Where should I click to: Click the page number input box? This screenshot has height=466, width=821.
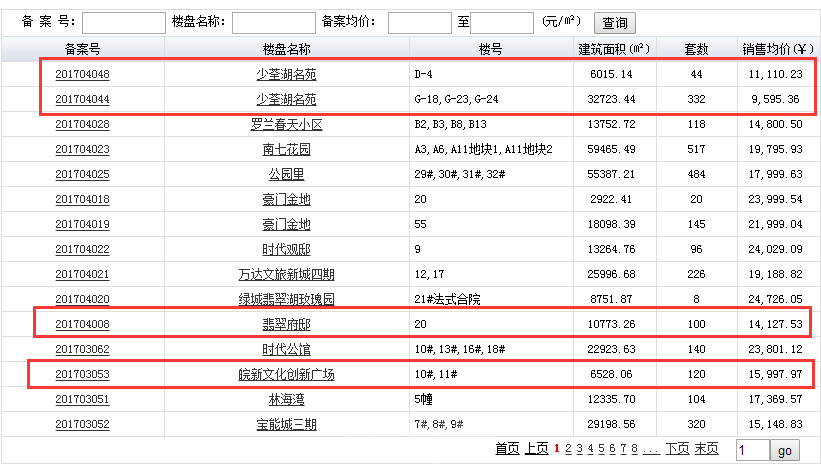click(x=751, y=451)
